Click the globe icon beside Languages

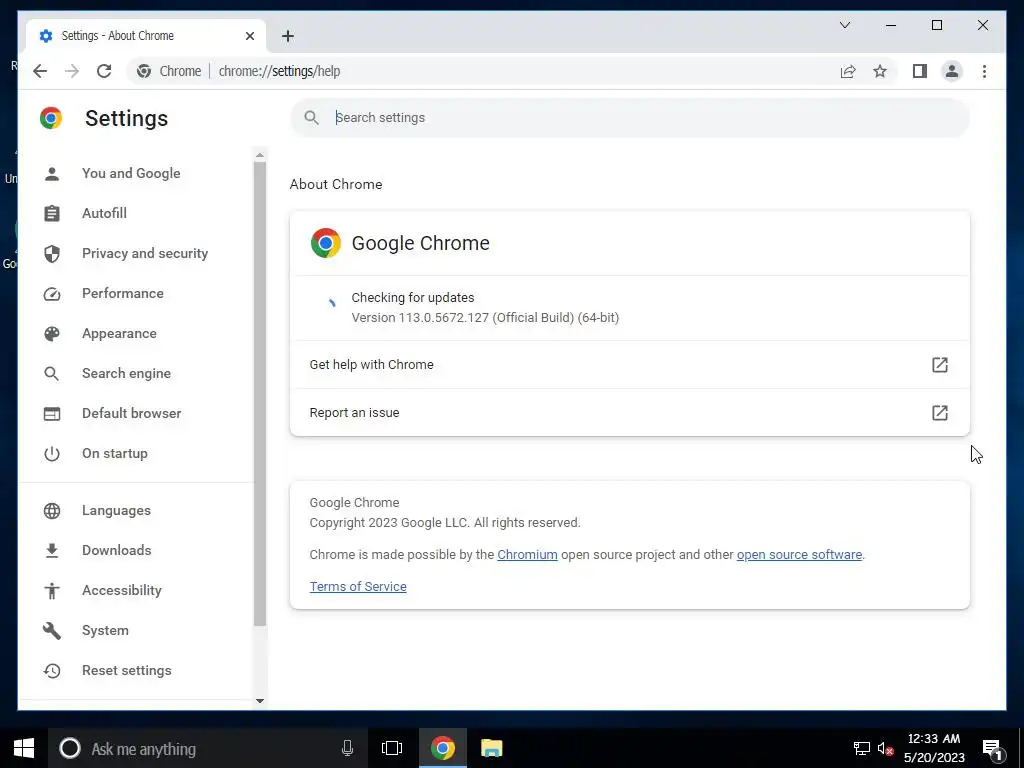click(52, 511)
